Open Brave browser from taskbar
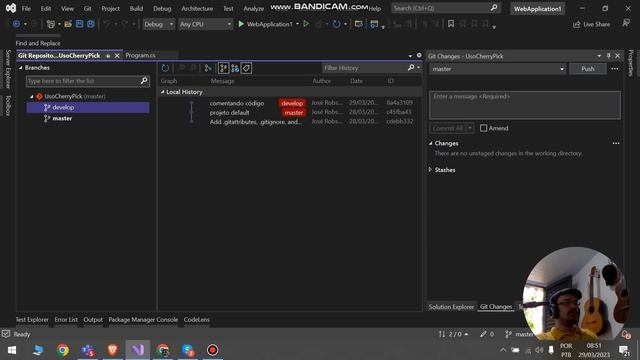This screenshot has height=360, width=640. click(113, 350)
